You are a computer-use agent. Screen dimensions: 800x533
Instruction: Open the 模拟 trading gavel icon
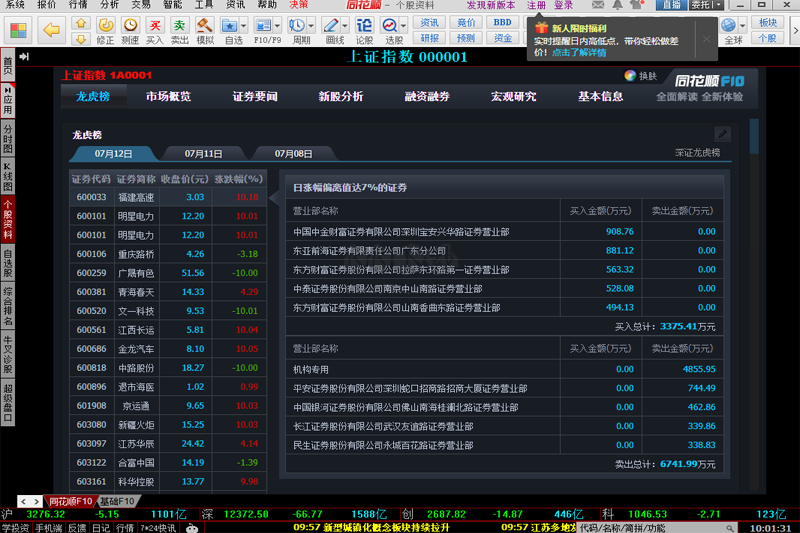pos(204,26)
